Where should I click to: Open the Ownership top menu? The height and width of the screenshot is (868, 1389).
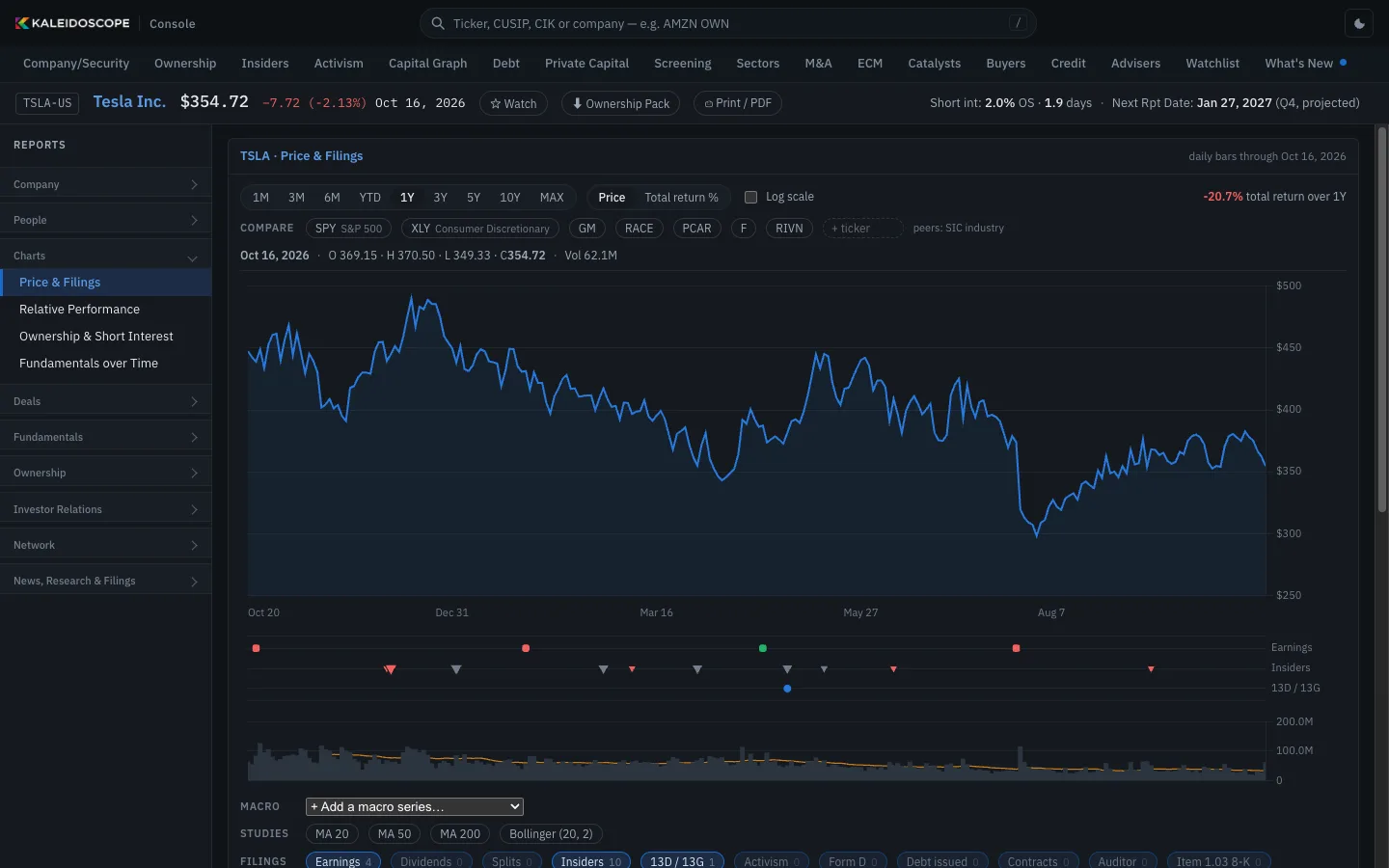tap(185, 63)
